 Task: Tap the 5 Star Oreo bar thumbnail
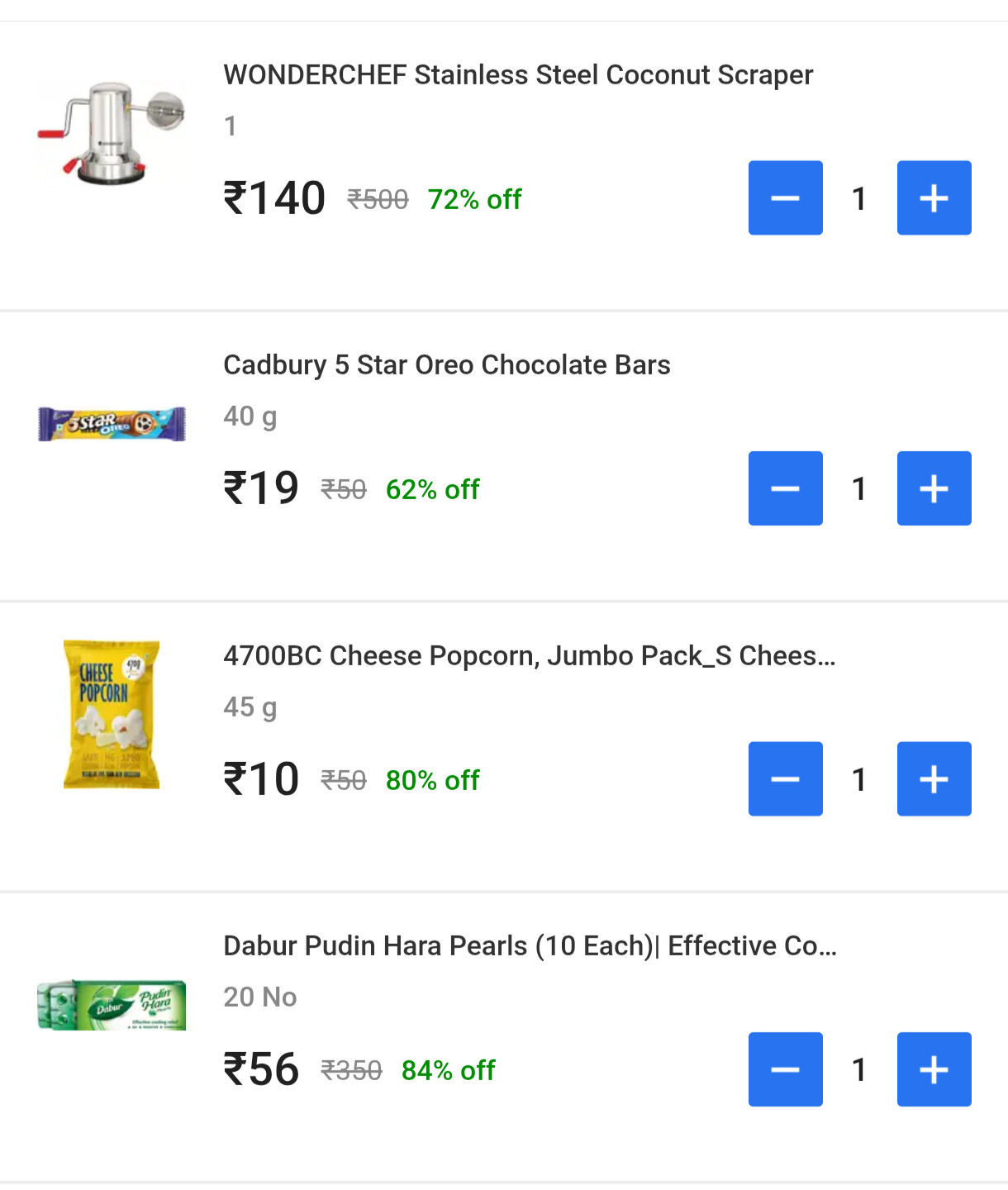[112, 424]
